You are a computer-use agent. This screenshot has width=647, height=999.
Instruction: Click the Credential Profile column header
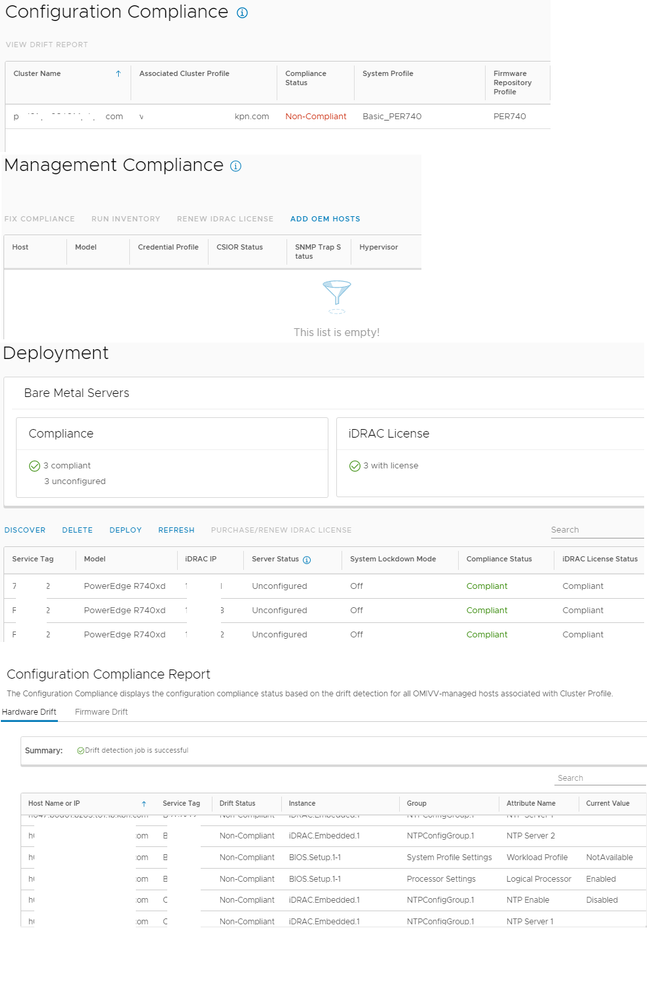[x=168, y=247]
